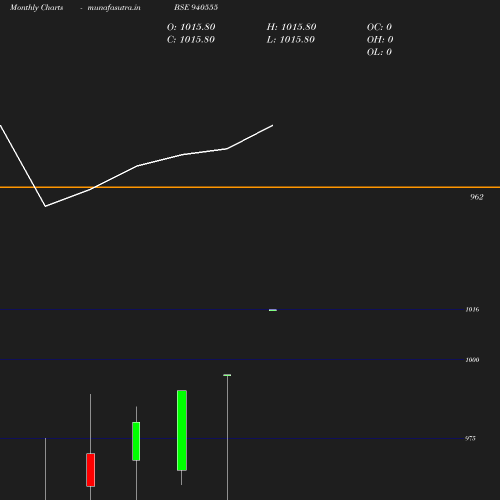This screenshot has width=500, height=500.
Task: Click the 1000 price axis label
Action: (472, 360)
